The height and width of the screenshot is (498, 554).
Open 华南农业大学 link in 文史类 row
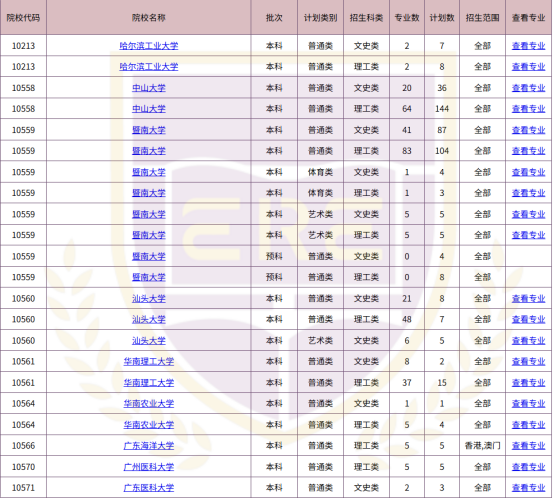pyautogui.click(x=149, y=403)
